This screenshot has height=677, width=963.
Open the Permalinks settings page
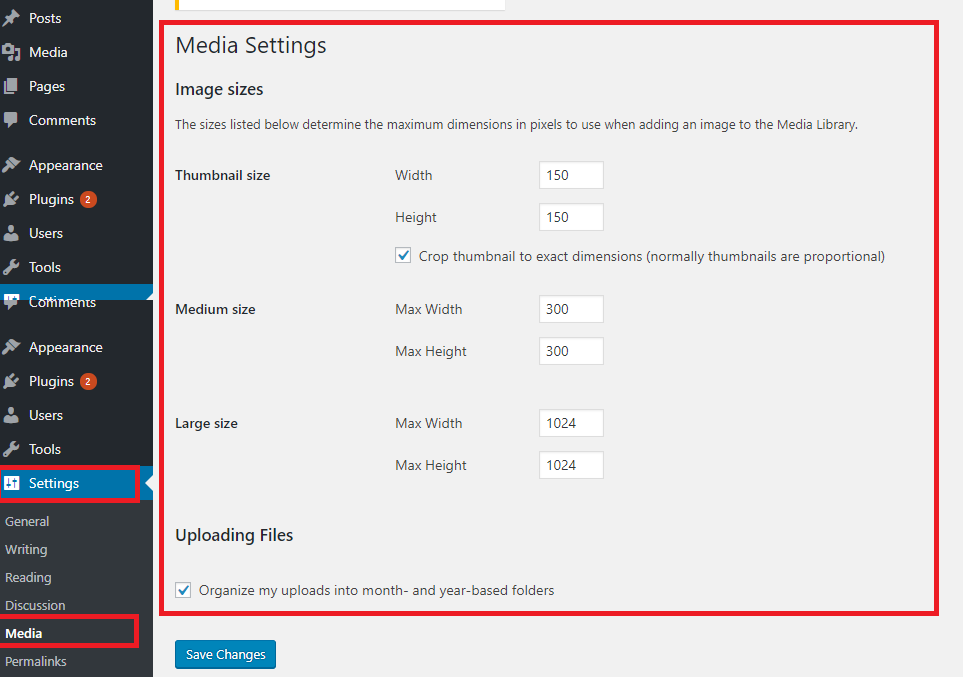pyautogui.click(x=36, y=661)
